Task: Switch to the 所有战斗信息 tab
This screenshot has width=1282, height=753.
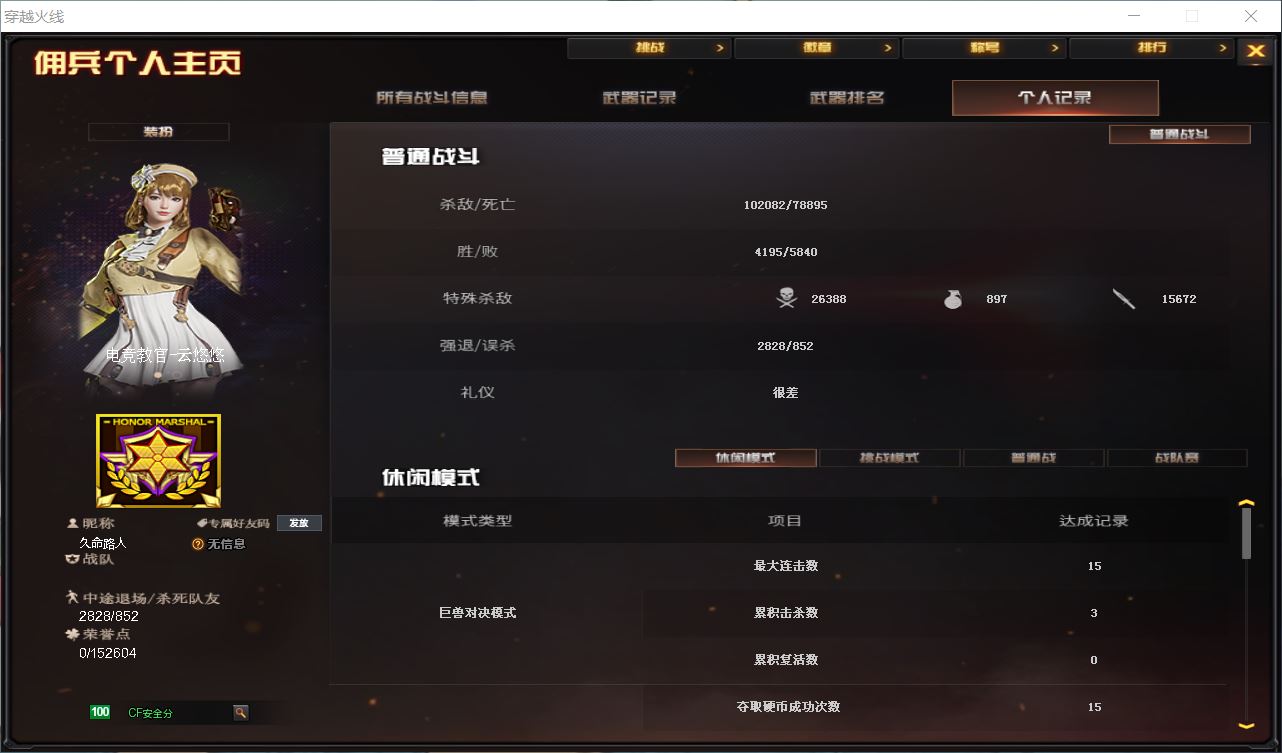Action: 432,98
